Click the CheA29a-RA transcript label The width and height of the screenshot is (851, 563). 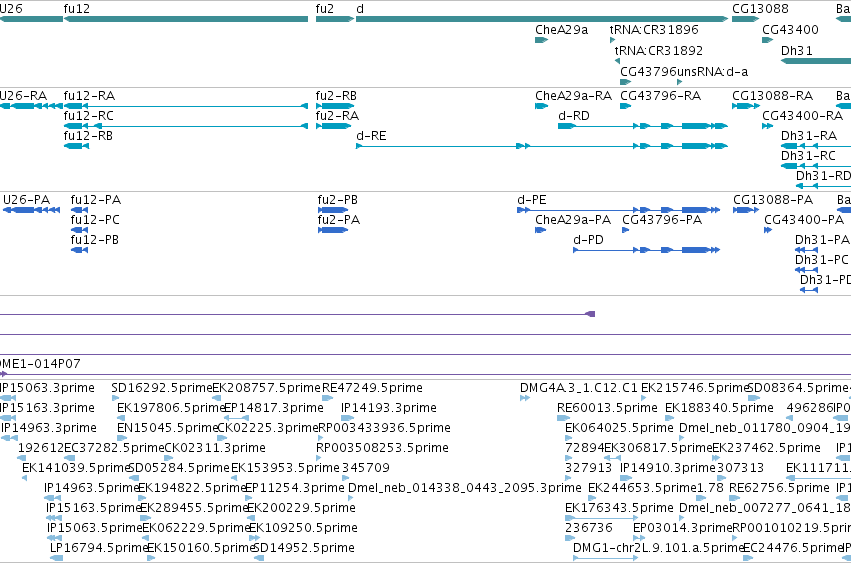coord(573,96)
